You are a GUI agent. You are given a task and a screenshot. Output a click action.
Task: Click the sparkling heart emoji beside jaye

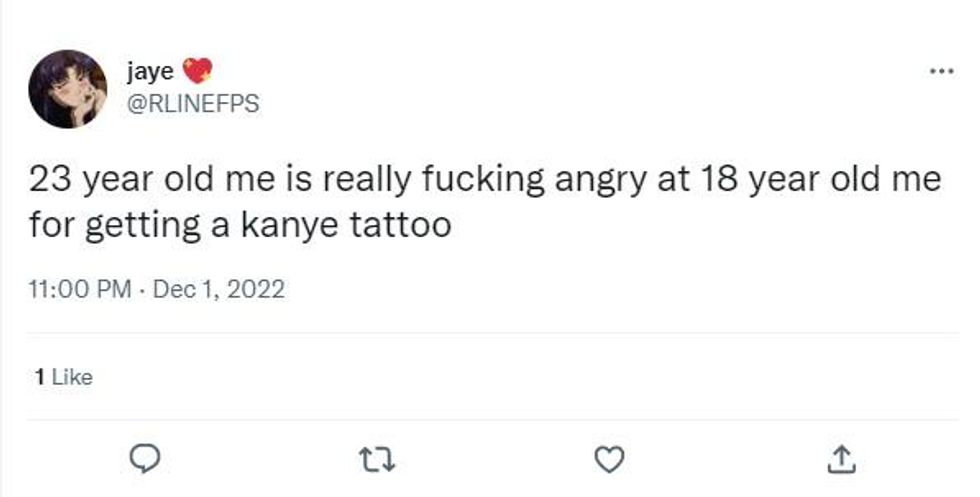coord(198,72)
